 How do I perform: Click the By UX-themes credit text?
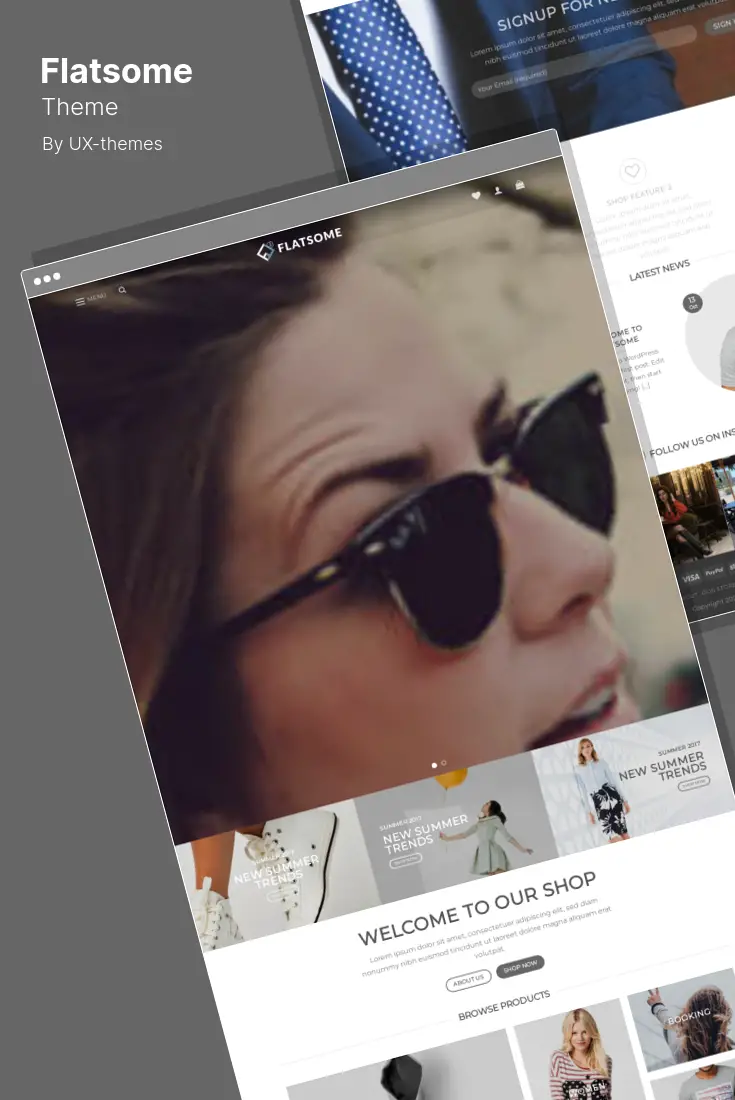tap(102, 144)
